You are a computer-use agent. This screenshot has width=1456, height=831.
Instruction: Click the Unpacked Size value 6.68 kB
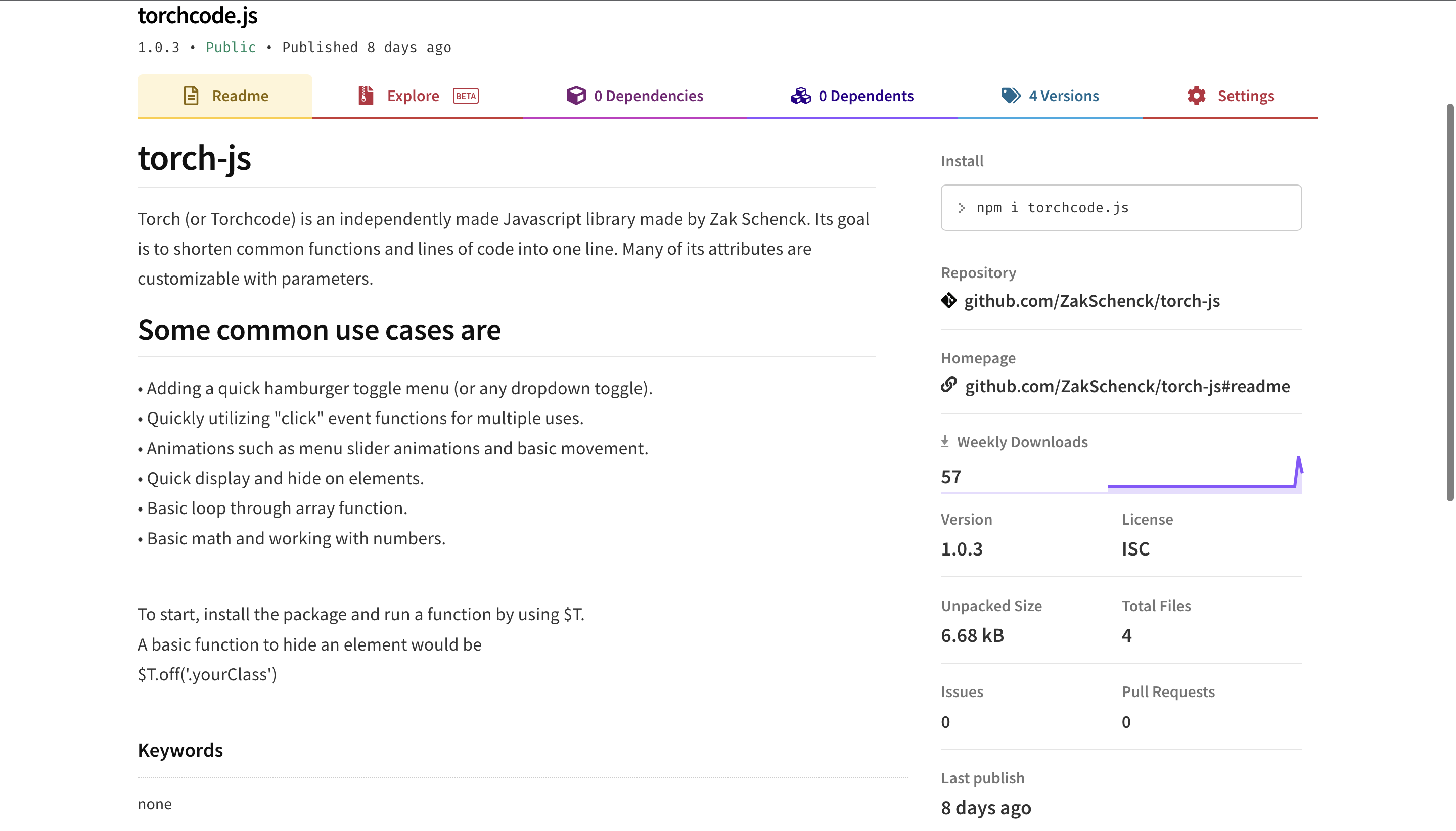click(972, 635)
